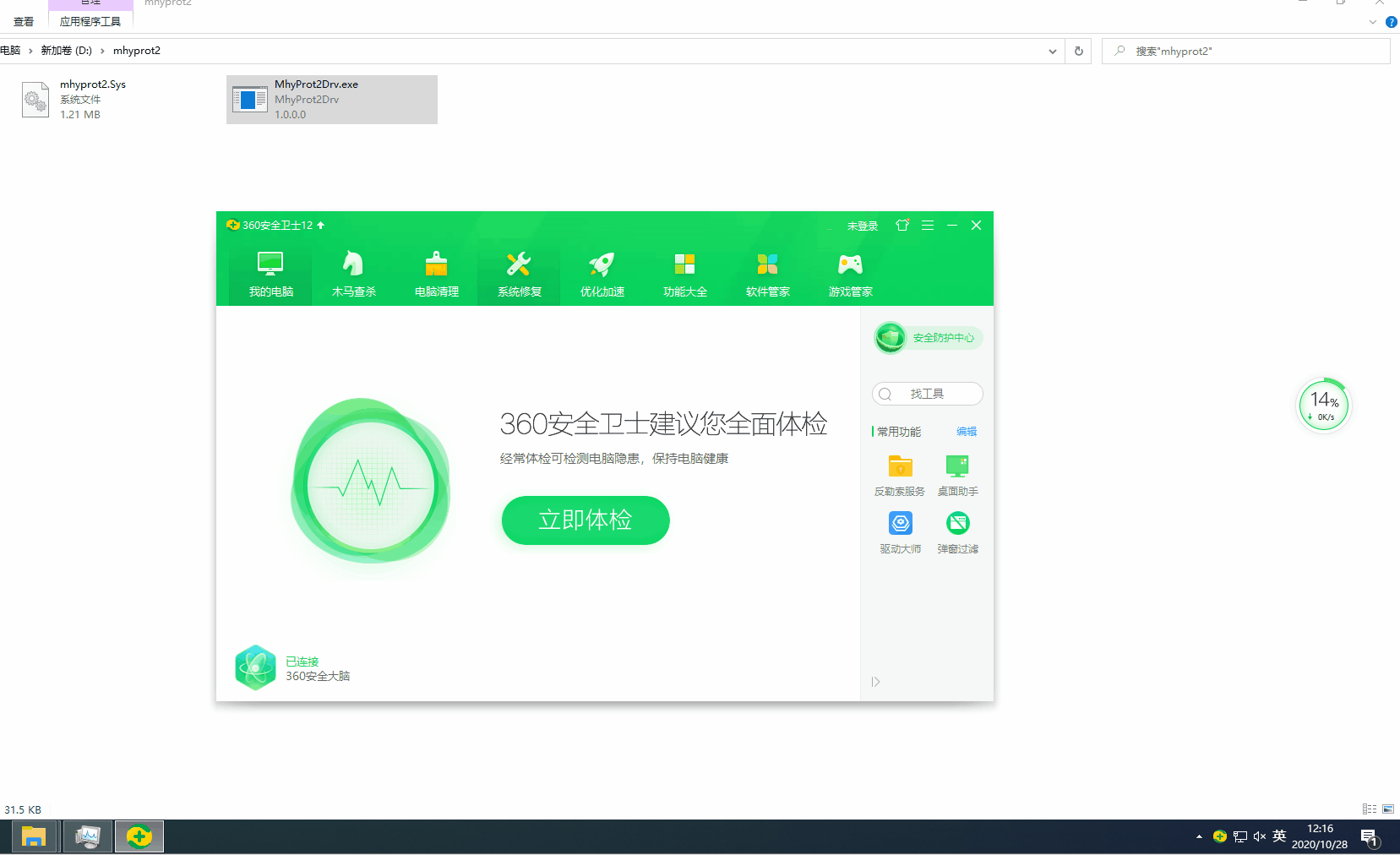This screenshot has width=1400, height=855.
Task: Open the 游戏管家 game controller tab
Action: pos(850,275)
